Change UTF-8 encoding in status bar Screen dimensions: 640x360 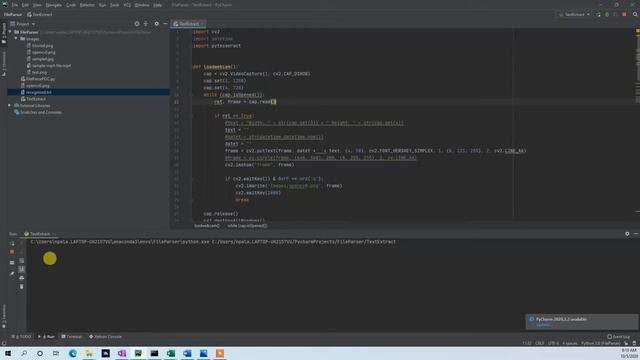553,343
